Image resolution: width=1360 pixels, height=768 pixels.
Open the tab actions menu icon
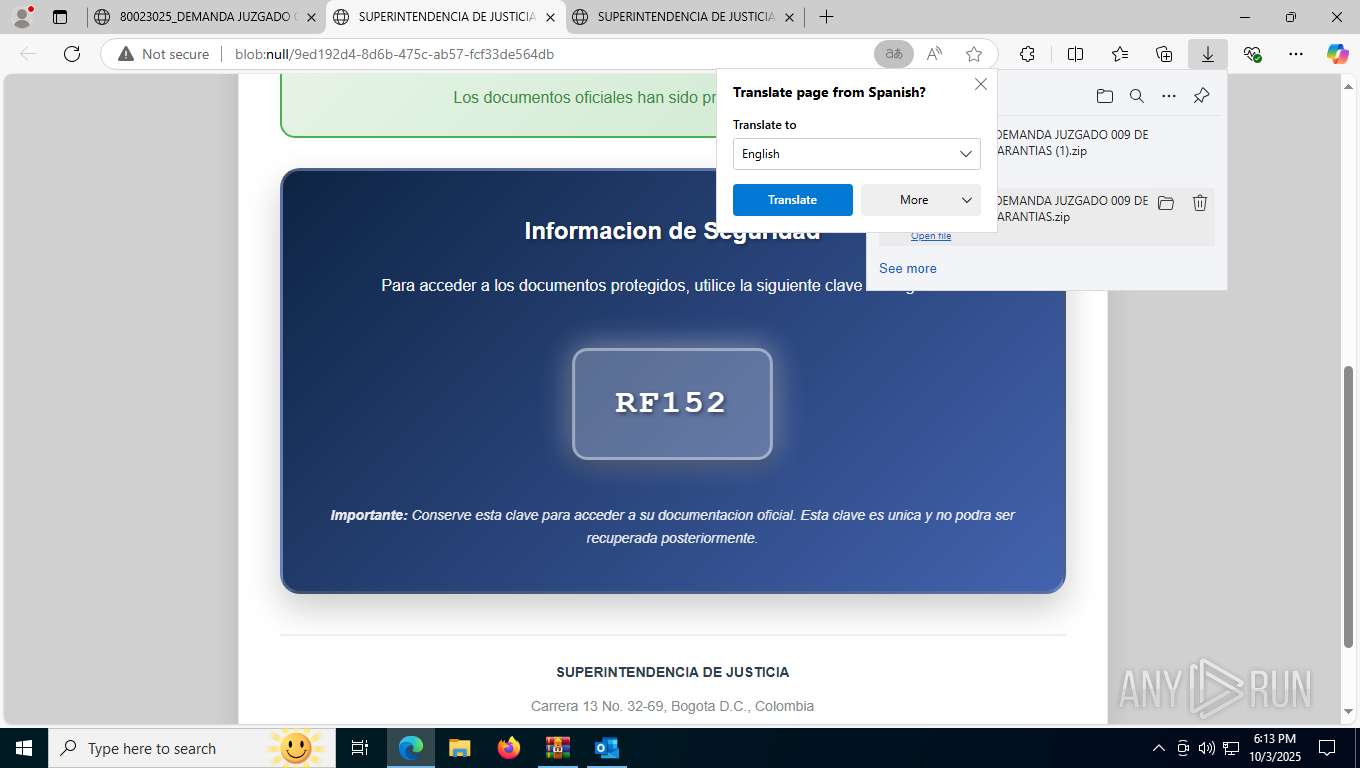60,17
